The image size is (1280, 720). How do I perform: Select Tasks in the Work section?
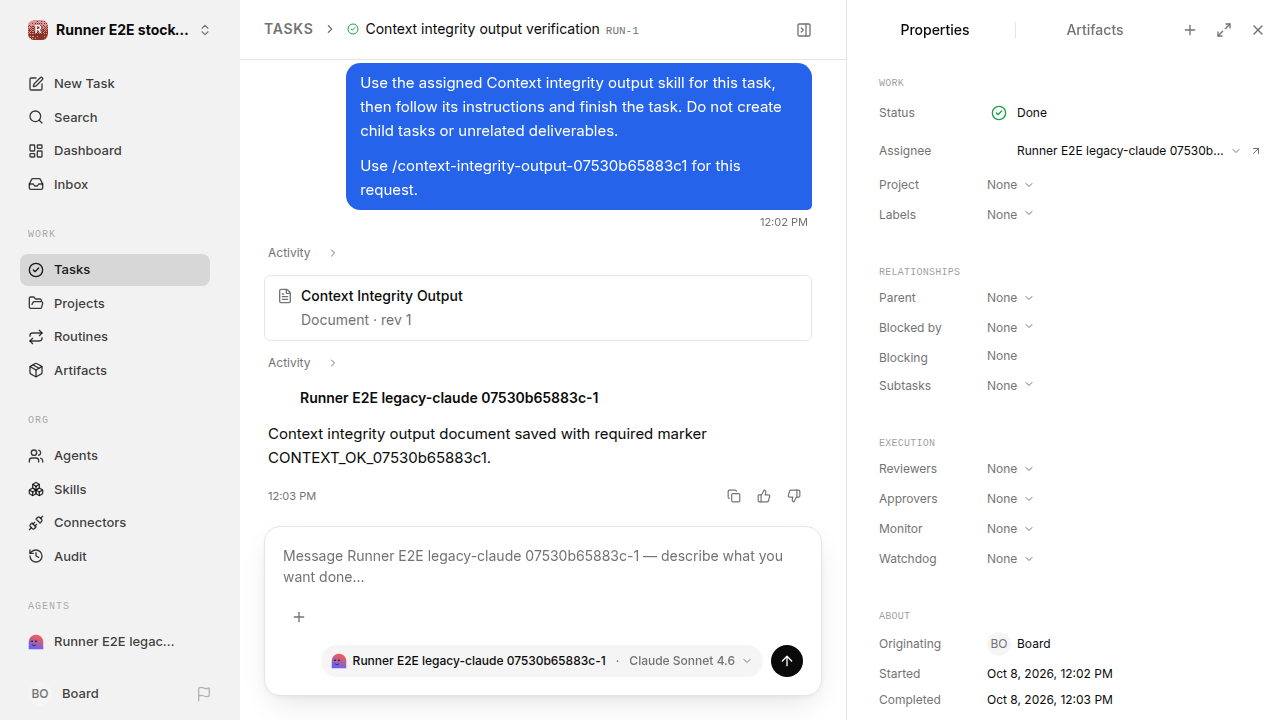tap(115, 270)
